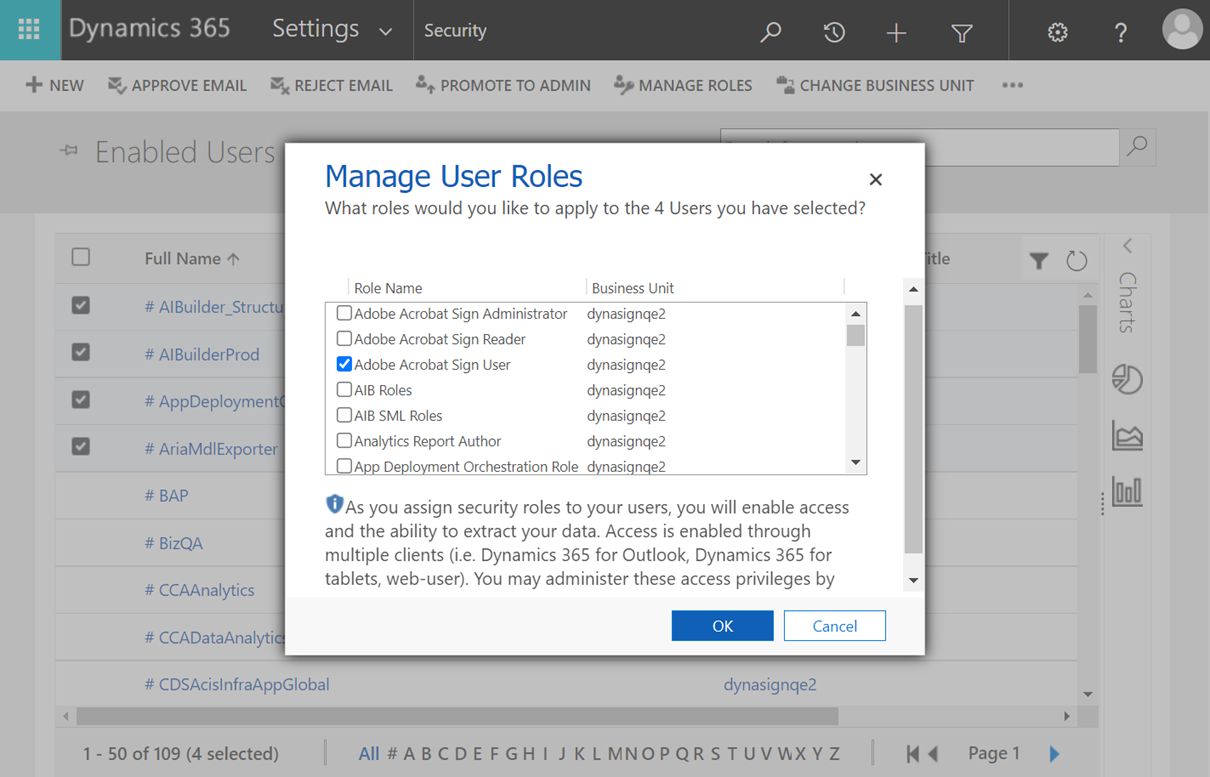Click the records search input field
This screenshot has width=1210, height=777.
click(919, 147)
